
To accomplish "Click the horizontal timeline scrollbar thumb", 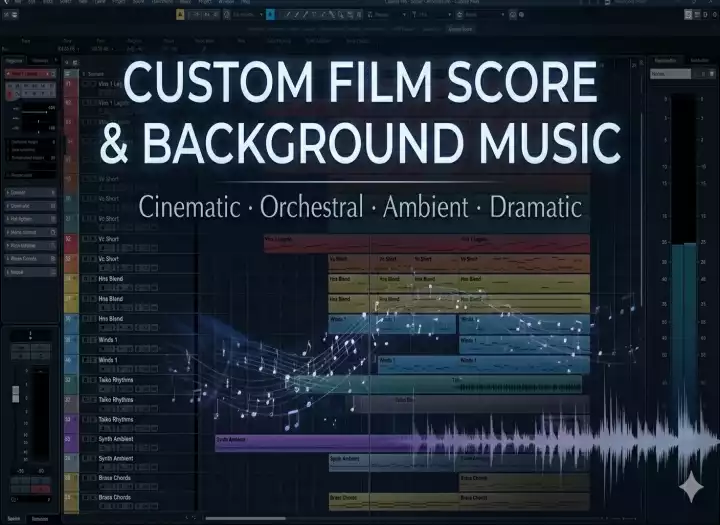I will tap(245, 519).
